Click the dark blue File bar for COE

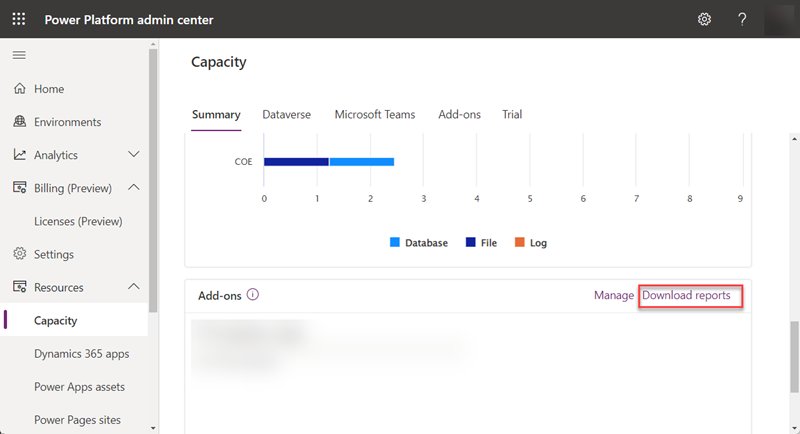click(296, 161)
